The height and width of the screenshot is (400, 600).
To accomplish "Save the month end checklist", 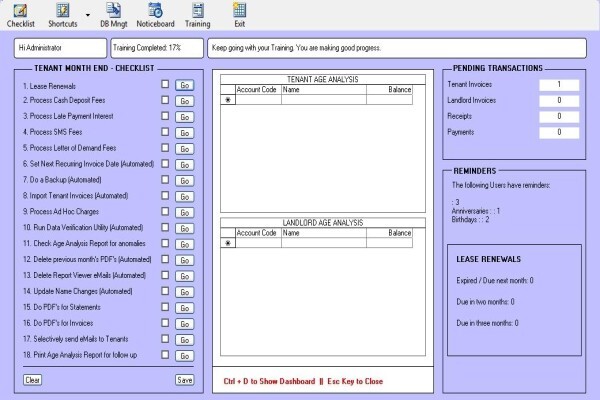I will coord(185,380).
